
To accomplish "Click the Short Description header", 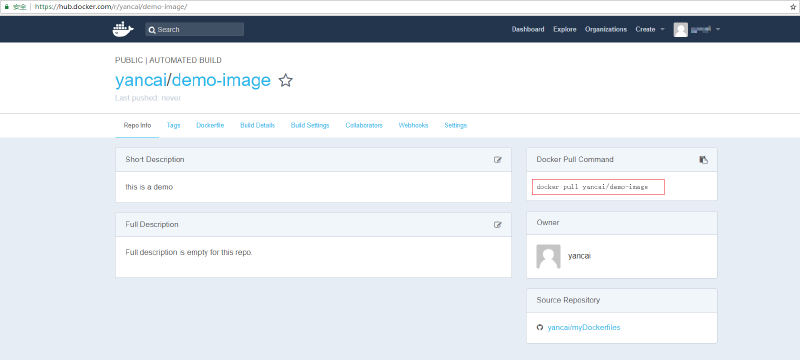I will [x=155, y=160].
